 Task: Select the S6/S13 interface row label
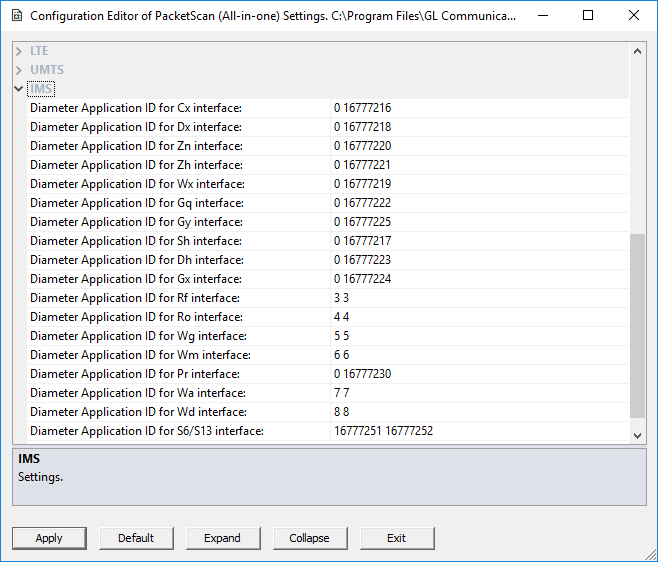tap(147, 431)
